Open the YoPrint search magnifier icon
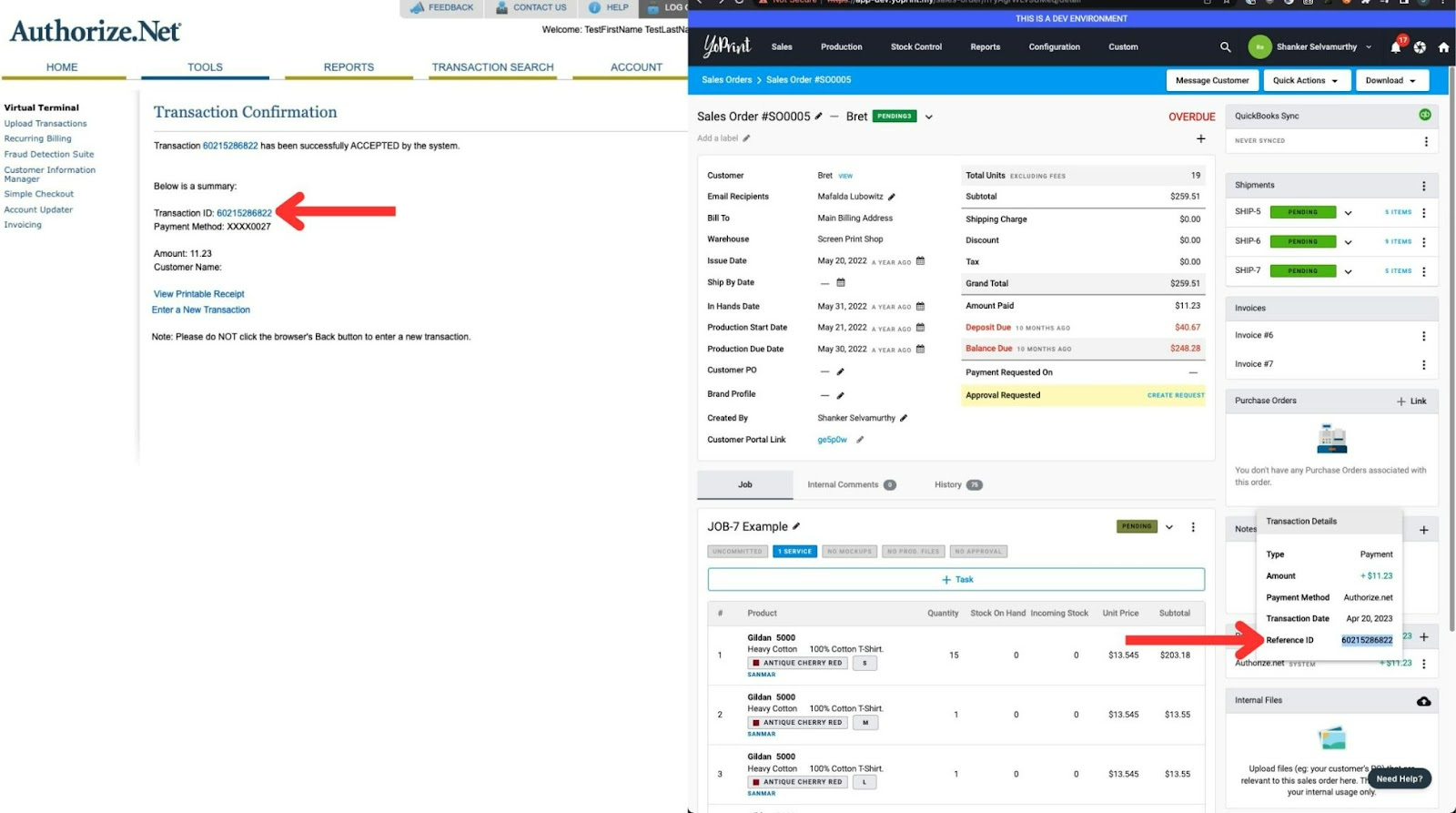The height and width of the screenshot is (813, 1456). 1225,47
